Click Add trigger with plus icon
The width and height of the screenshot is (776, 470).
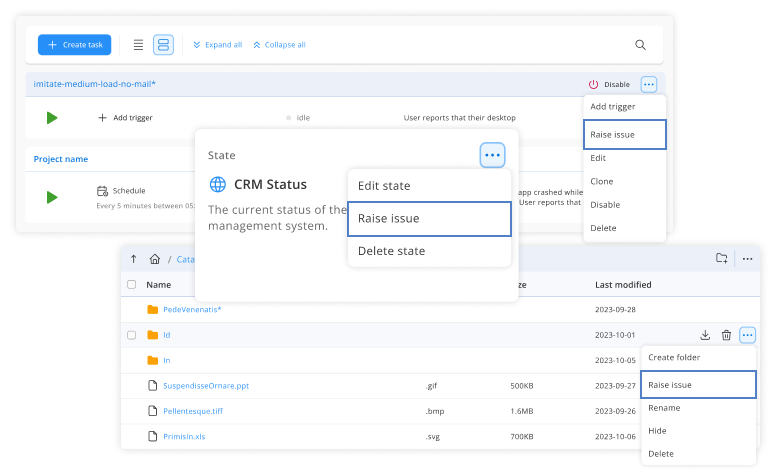point(125,118)
